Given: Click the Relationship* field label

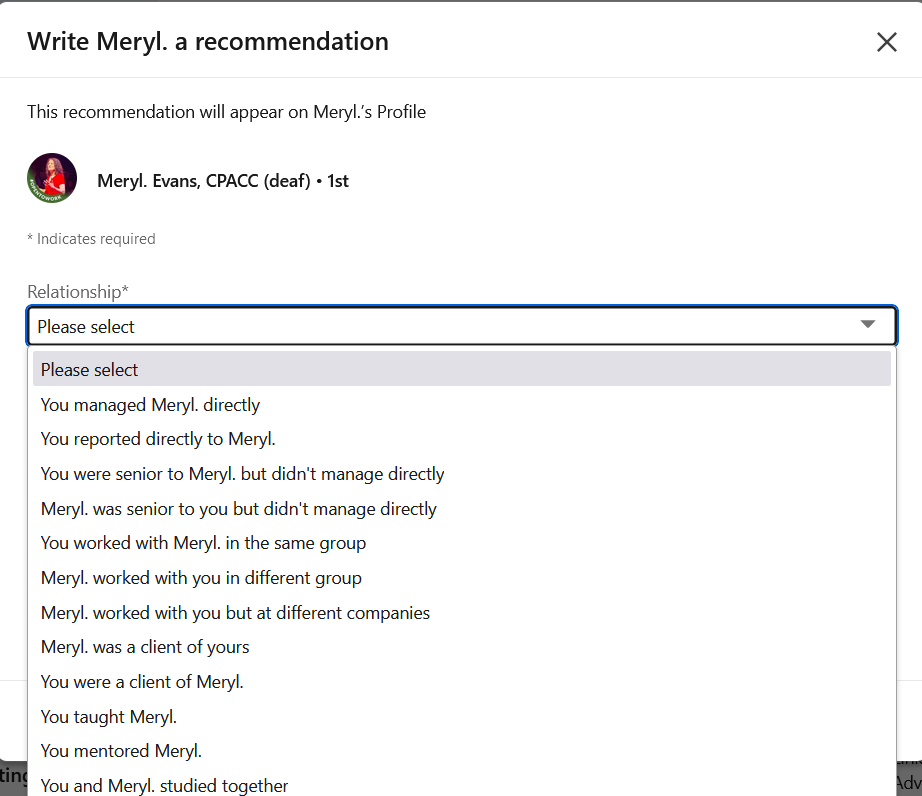Looking at the screenshot, I should [x=78, y=291].
